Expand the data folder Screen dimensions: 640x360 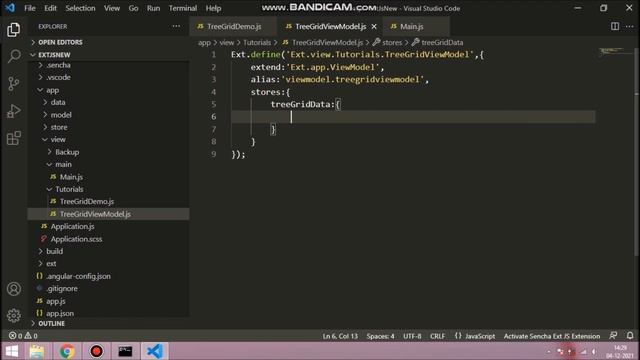[58, 102]
